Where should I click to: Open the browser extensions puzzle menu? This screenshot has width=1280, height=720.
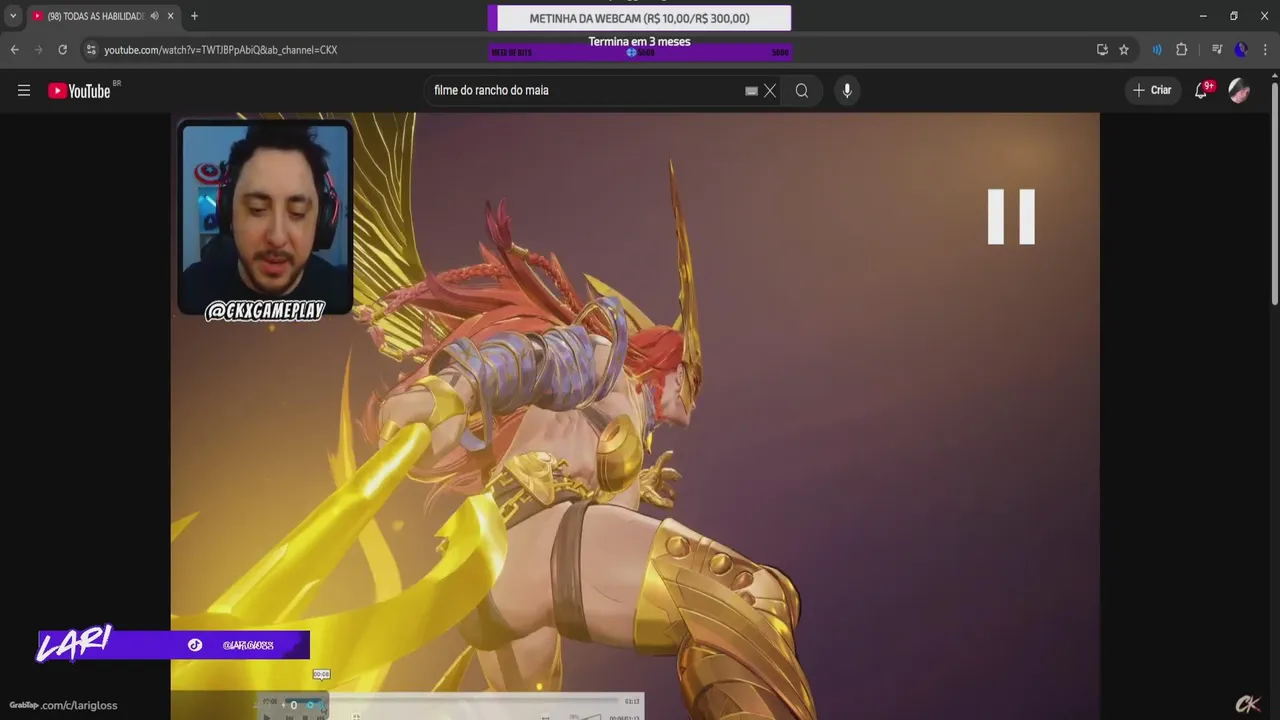pyautogui.click(x=1181, y=50)
